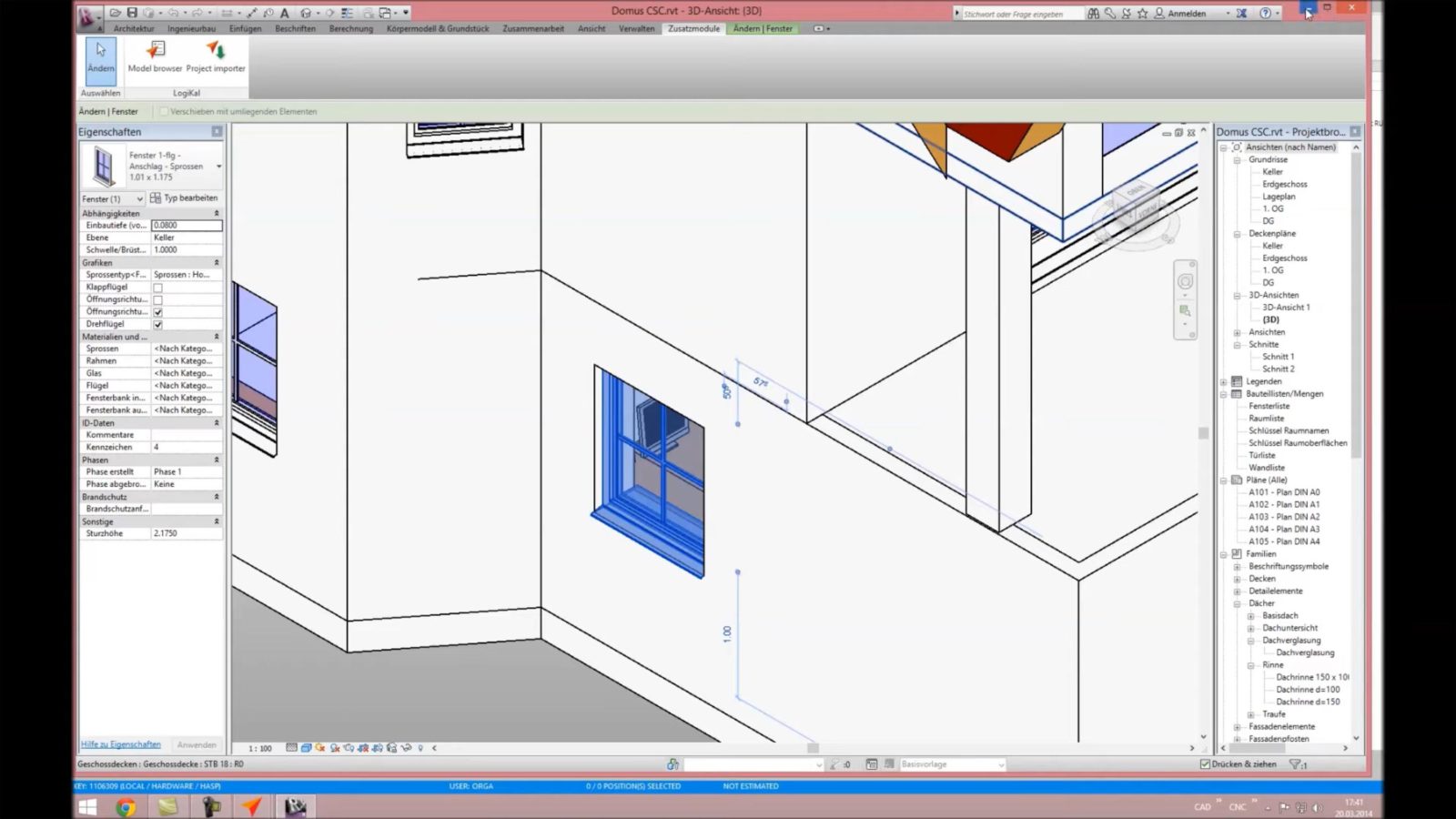Viewport: 1456px width, 819px height.
Task: Collapse the Grundrisse tree node
Action: pyautogui.click(x=1237, y=160)
